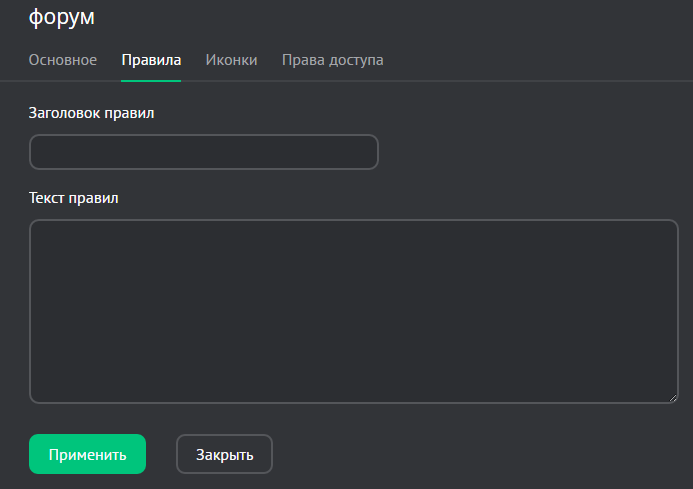Image resolution: width=693 pixels, height=489 pixels.
Task: Place cursor in the large rules text box
Action: [x=354, y=311]
